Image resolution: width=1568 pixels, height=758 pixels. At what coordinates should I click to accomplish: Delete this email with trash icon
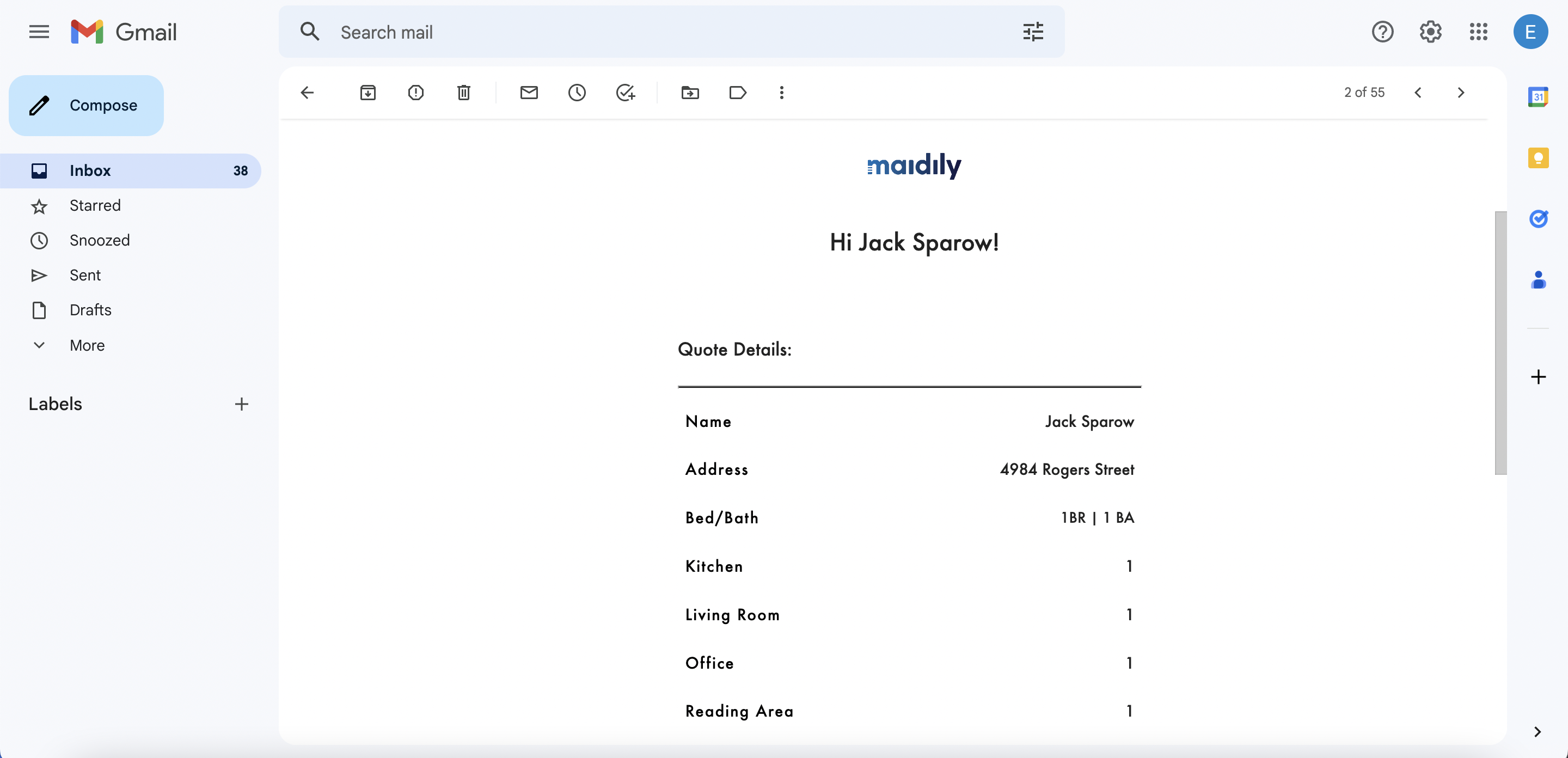[464, 93]
